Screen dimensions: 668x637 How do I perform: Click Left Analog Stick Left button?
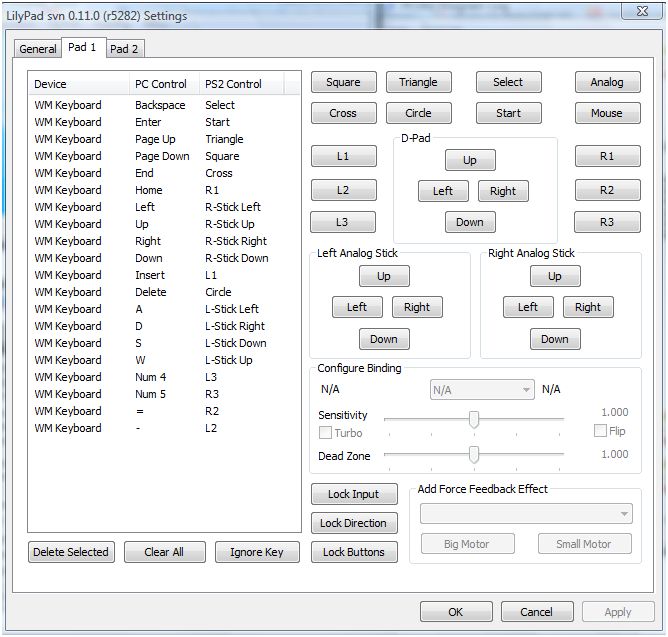357,307
